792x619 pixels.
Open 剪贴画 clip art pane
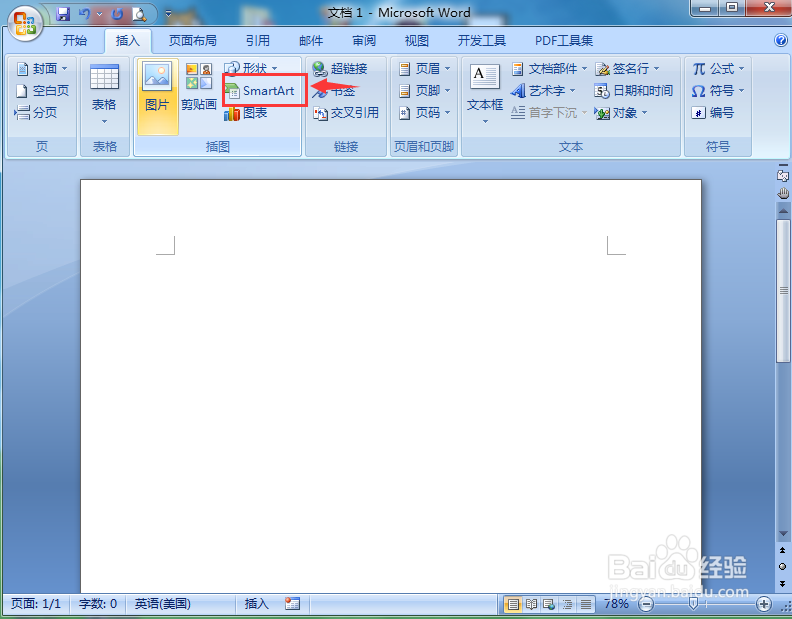tap(199, 86)
